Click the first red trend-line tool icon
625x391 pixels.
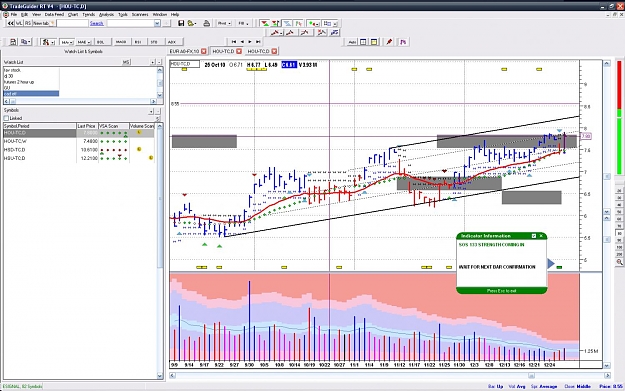(x=276, y=33)
